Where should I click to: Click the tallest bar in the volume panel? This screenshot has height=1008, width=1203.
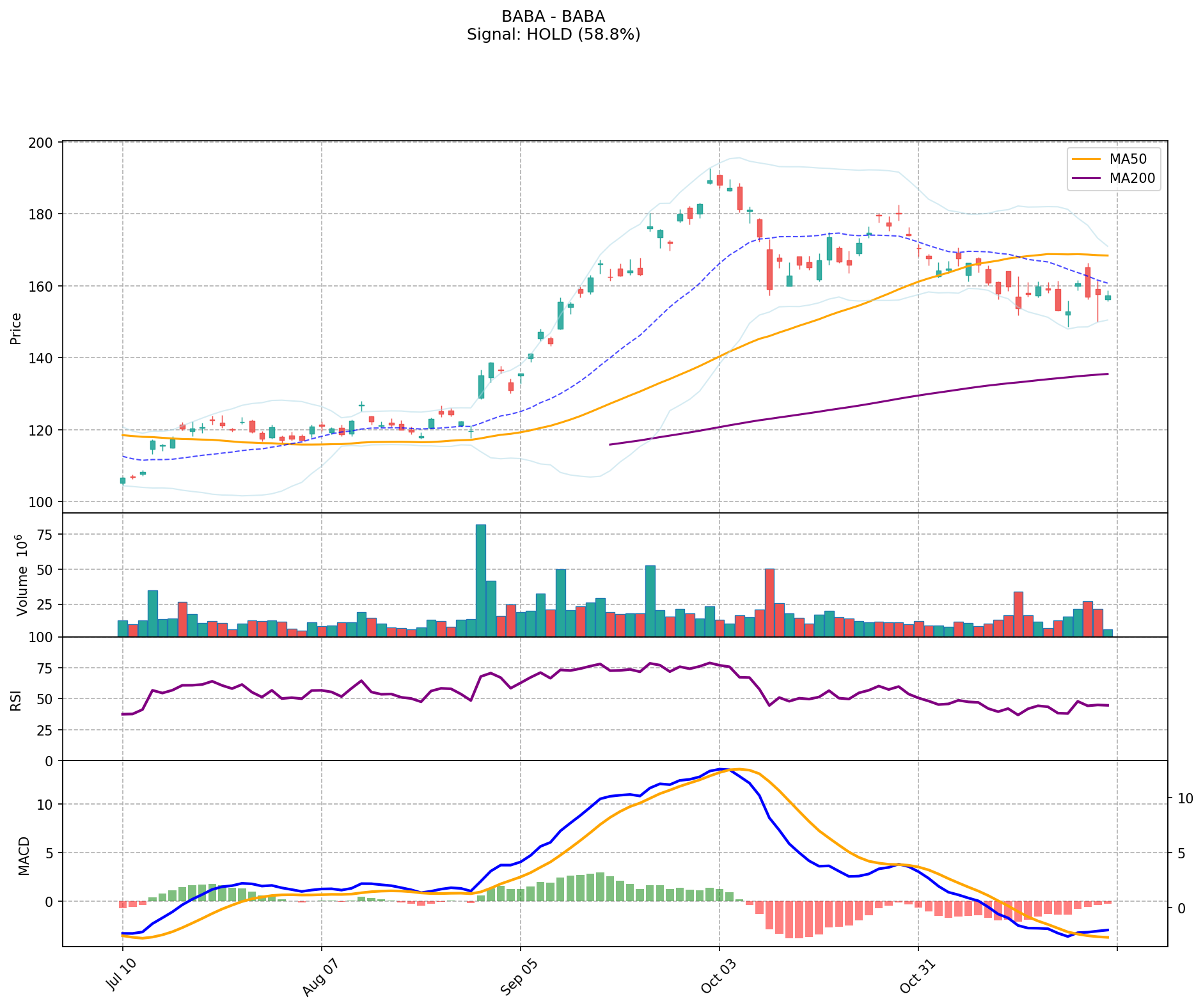coord(481,580)
